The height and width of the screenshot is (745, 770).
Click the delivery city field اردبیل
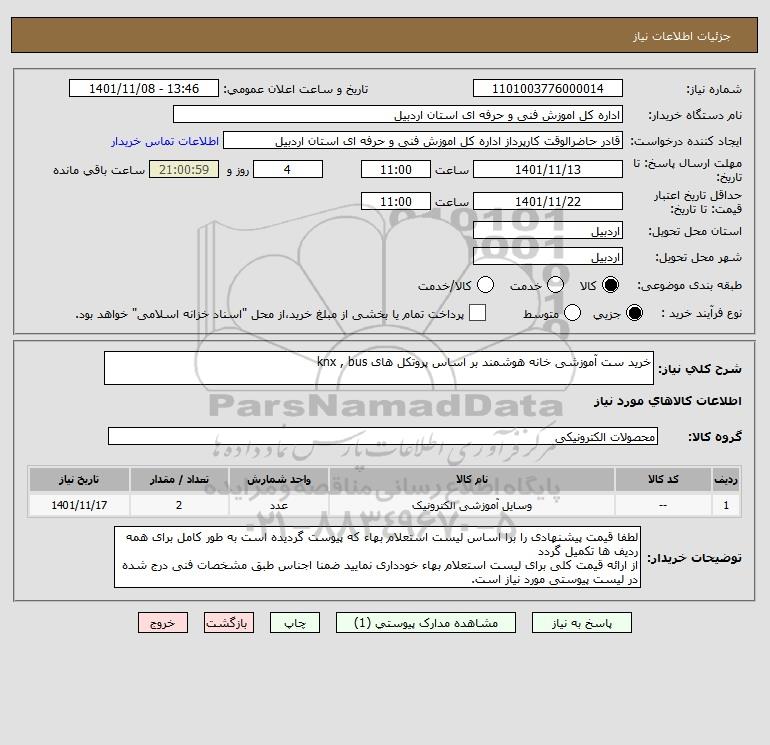[548, 256]
